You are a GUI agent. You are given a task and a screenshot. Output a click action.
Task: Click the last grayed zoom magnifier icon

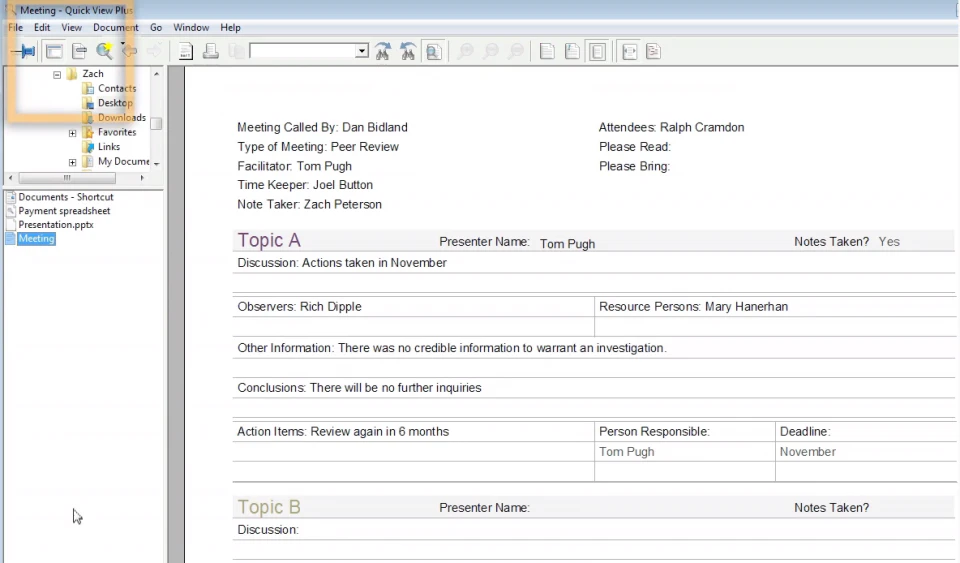(x=517, y=51)
